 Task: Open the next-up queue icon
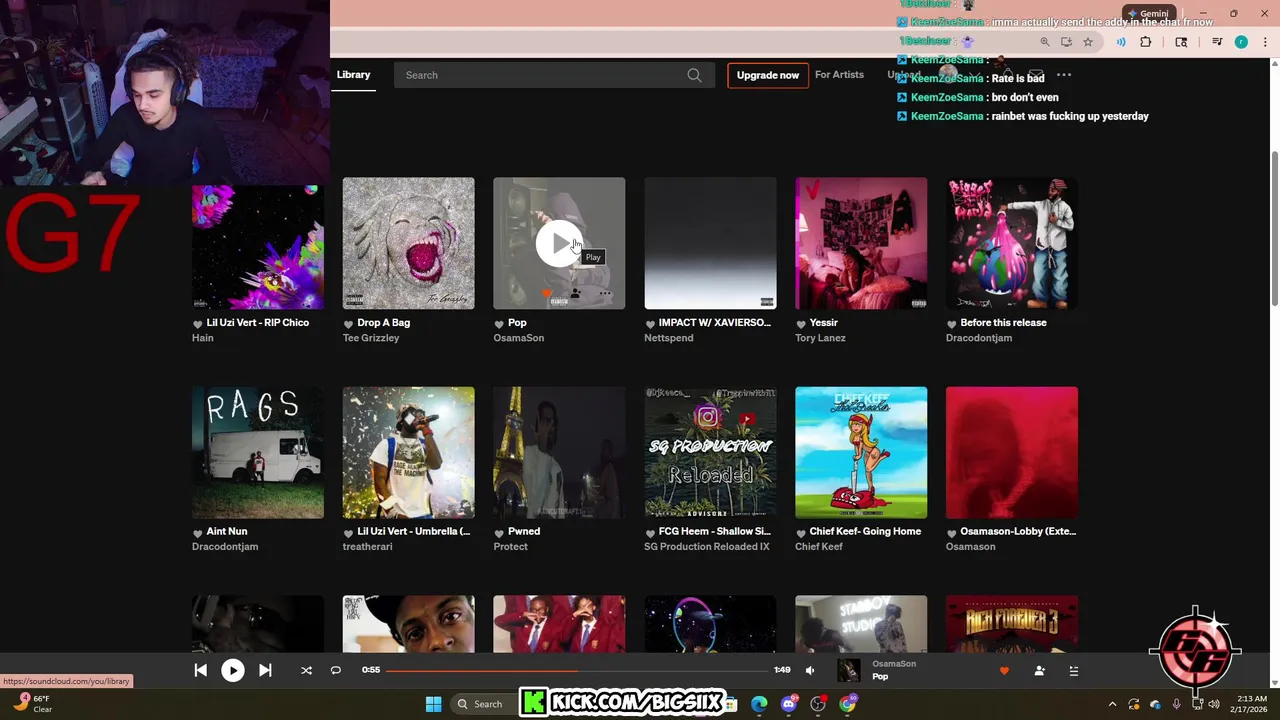pos(1074,671)
